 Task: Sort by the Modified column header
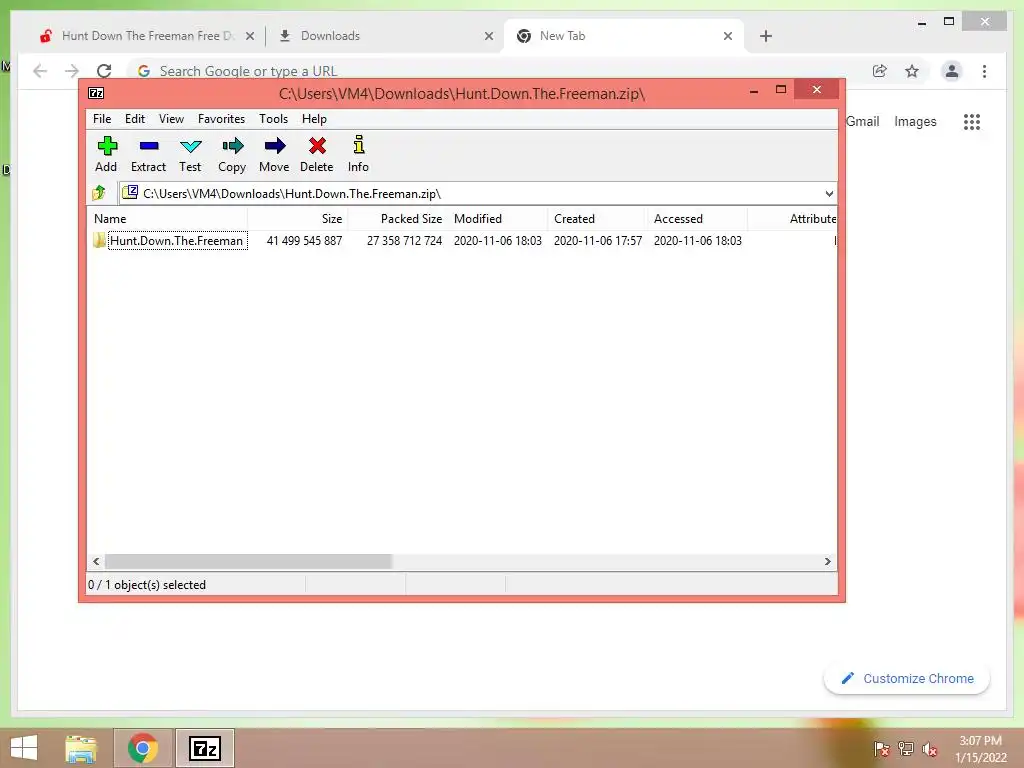click(x=498, y=219)
